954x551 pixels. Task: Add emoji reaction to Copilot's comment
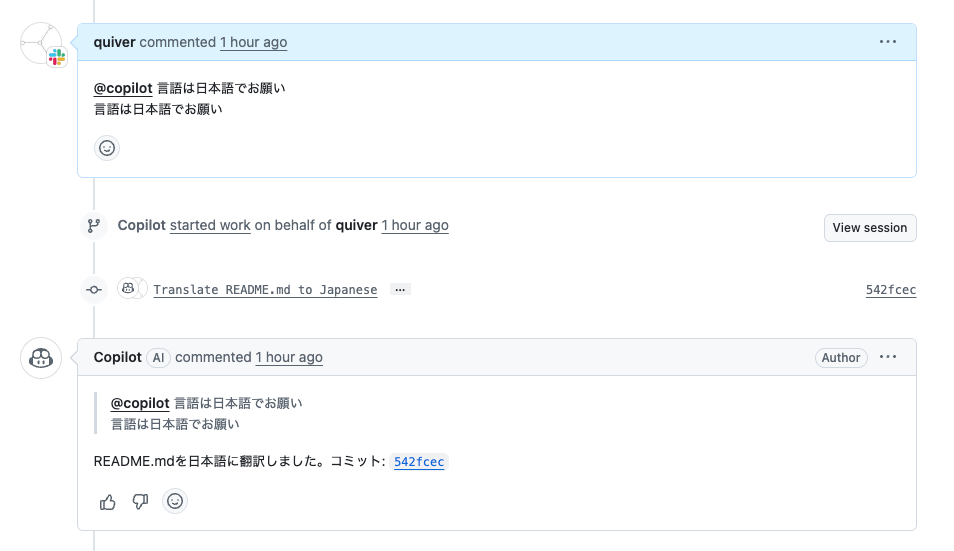175,501
